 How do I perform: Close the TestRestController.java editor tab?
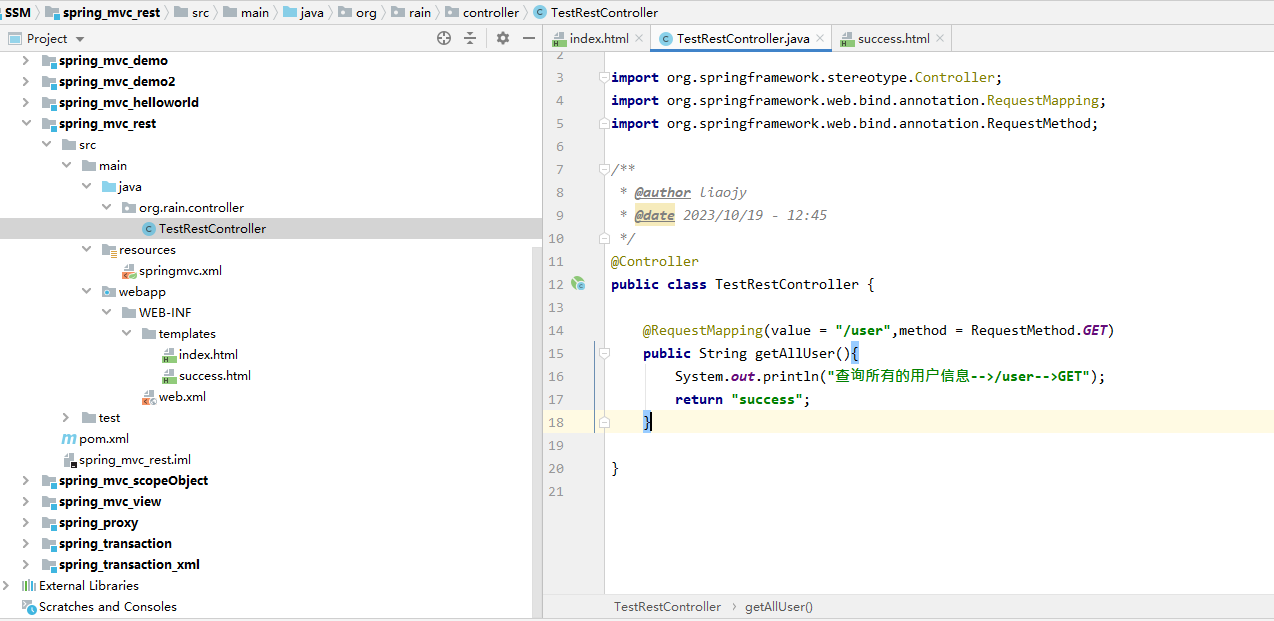click(820, 39)
